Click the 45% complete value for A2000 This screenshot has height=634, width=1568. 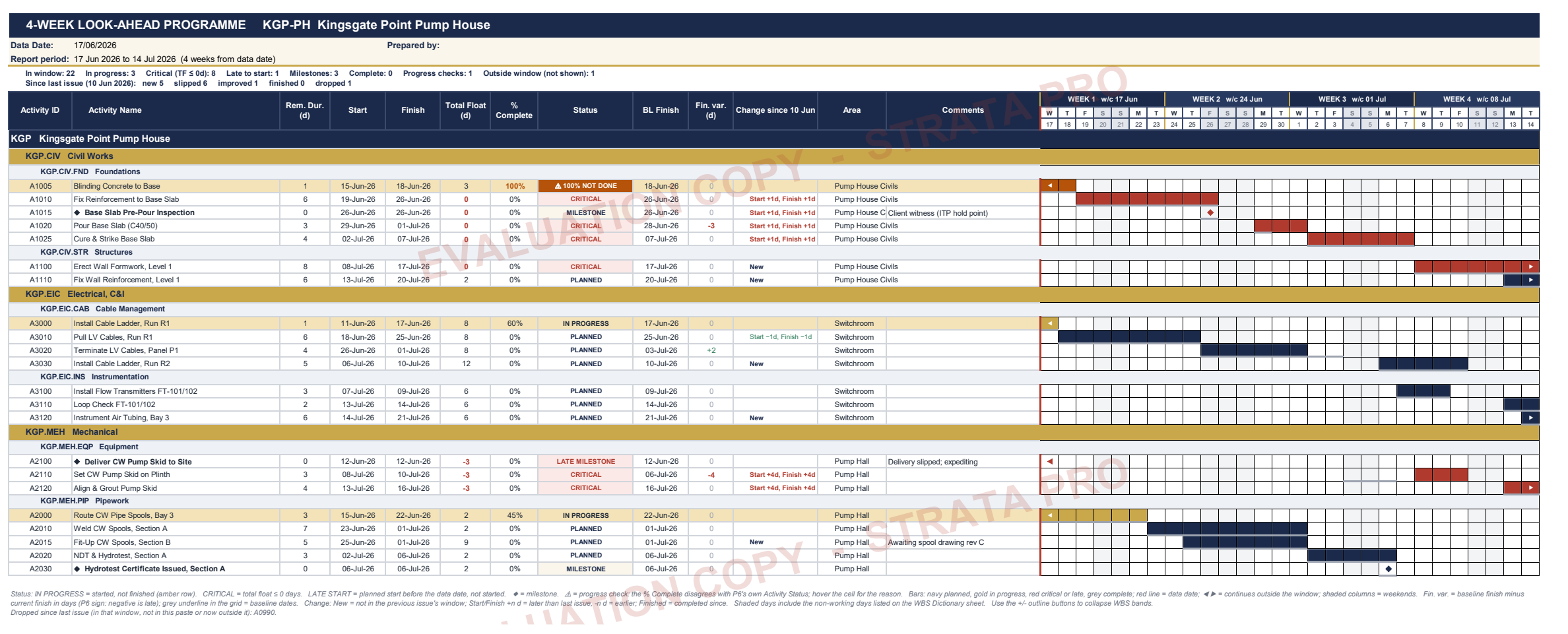click(x=515, y=515)
